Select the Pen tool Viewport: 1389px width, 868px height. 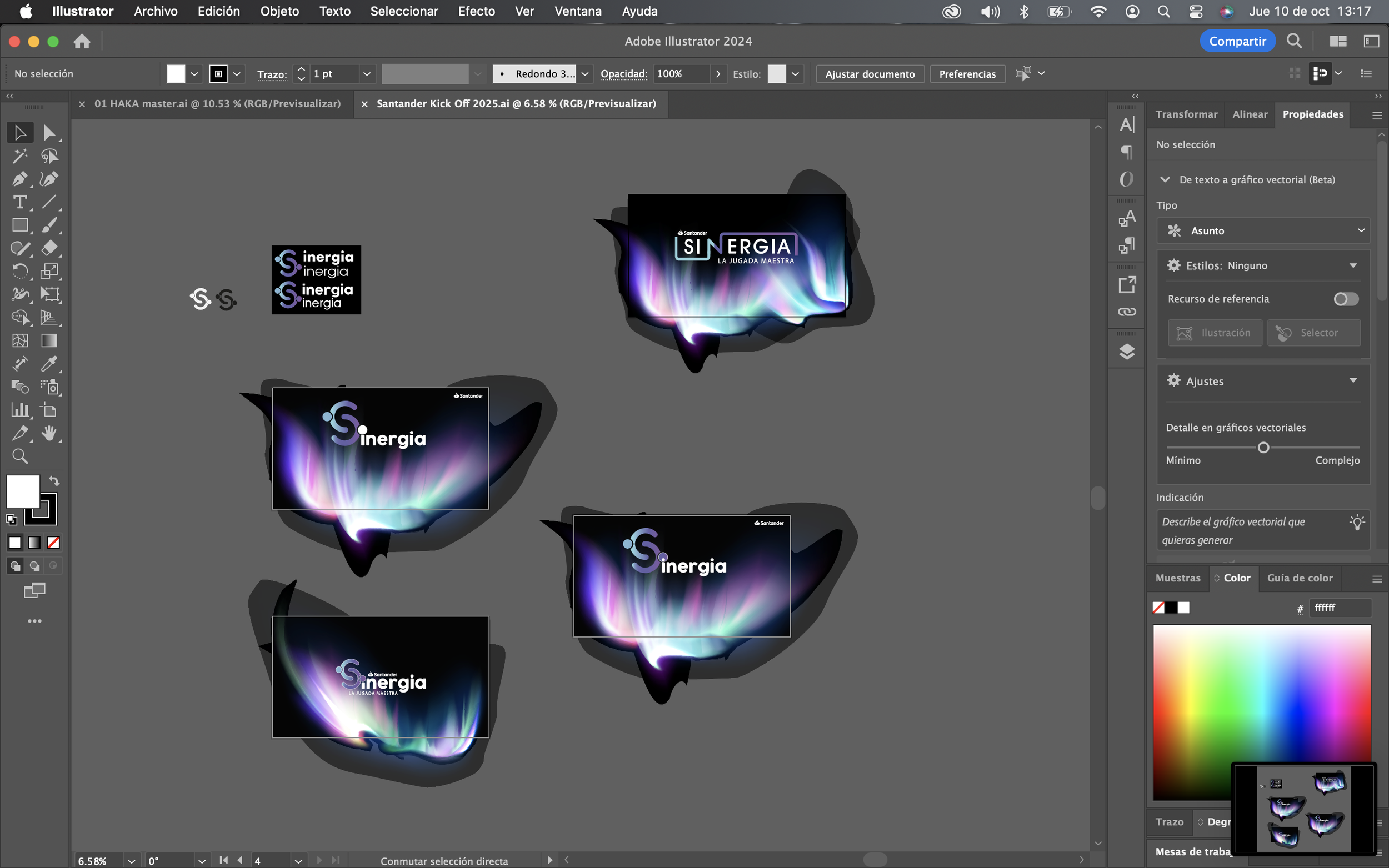click(19, 179)
